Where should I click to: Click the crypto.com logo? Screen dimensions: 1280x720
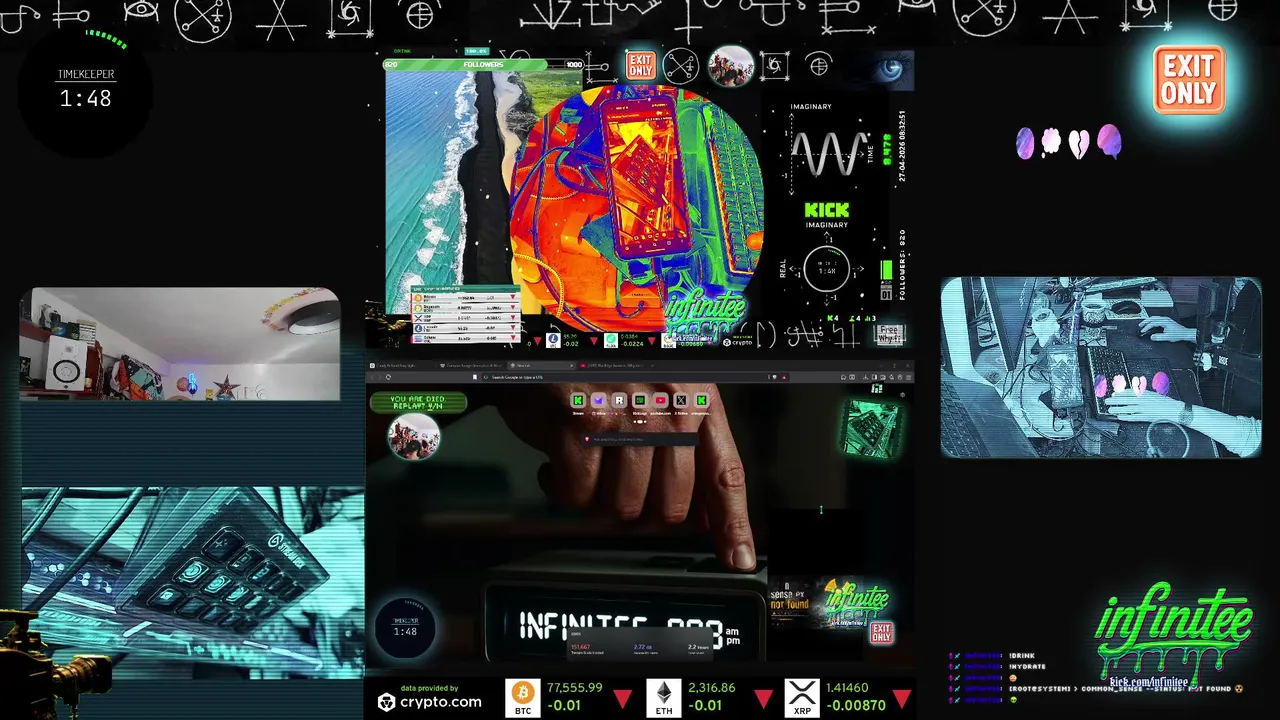click(x=429, y=702)
